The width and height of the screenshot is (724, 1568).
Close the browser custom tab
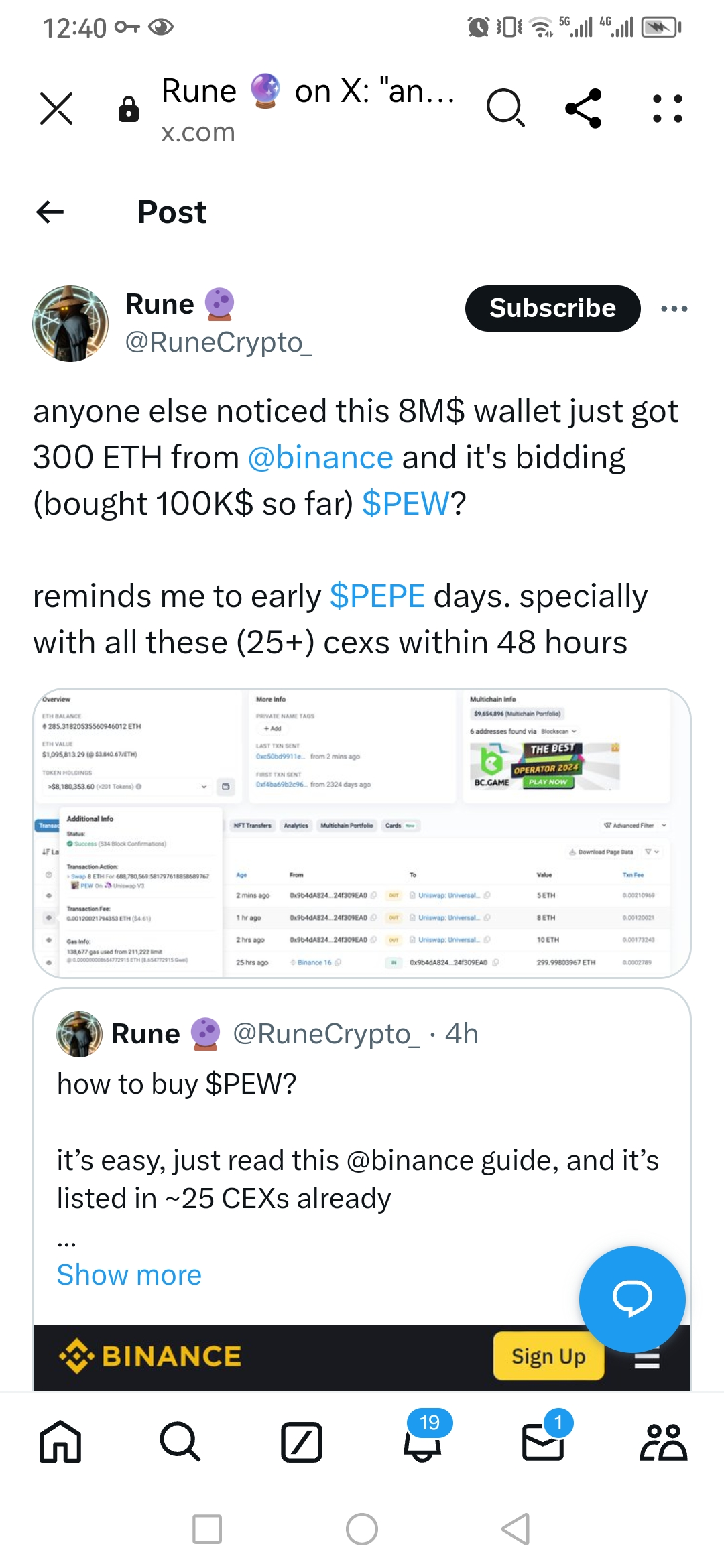[x=56, y=109]
